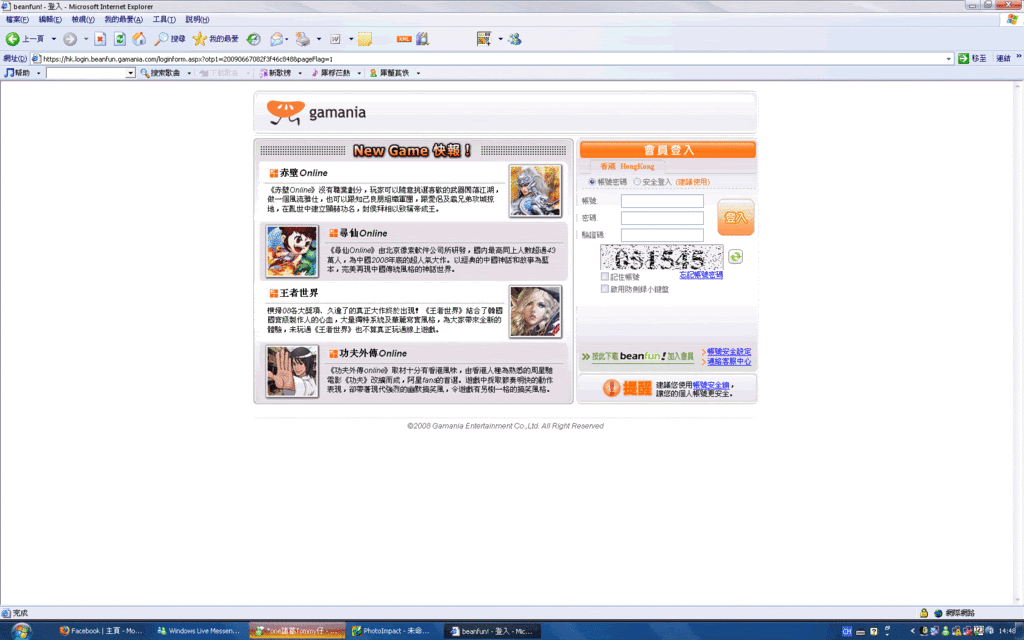Viewport: 1024px width, 640px height.
Task: Click the Windows Messenger people icon
Action: (x=515, y=39)
